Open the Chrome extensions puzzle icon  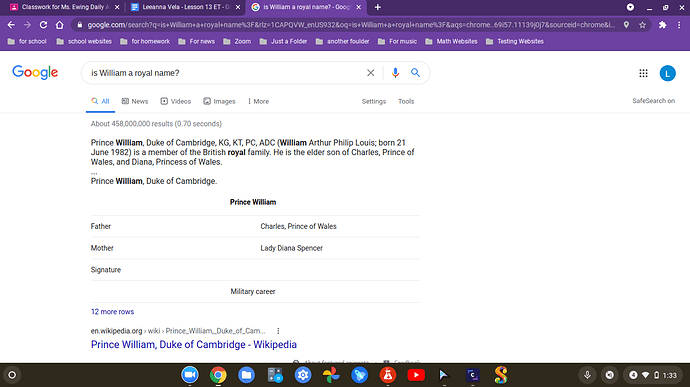click(662, 25)
